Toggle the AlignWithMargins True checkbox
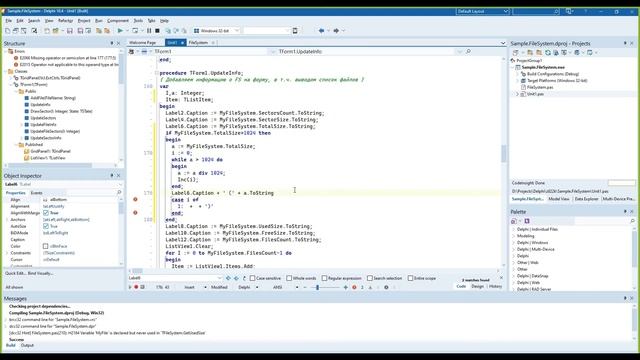640x360 pixels. coord(46,213)
